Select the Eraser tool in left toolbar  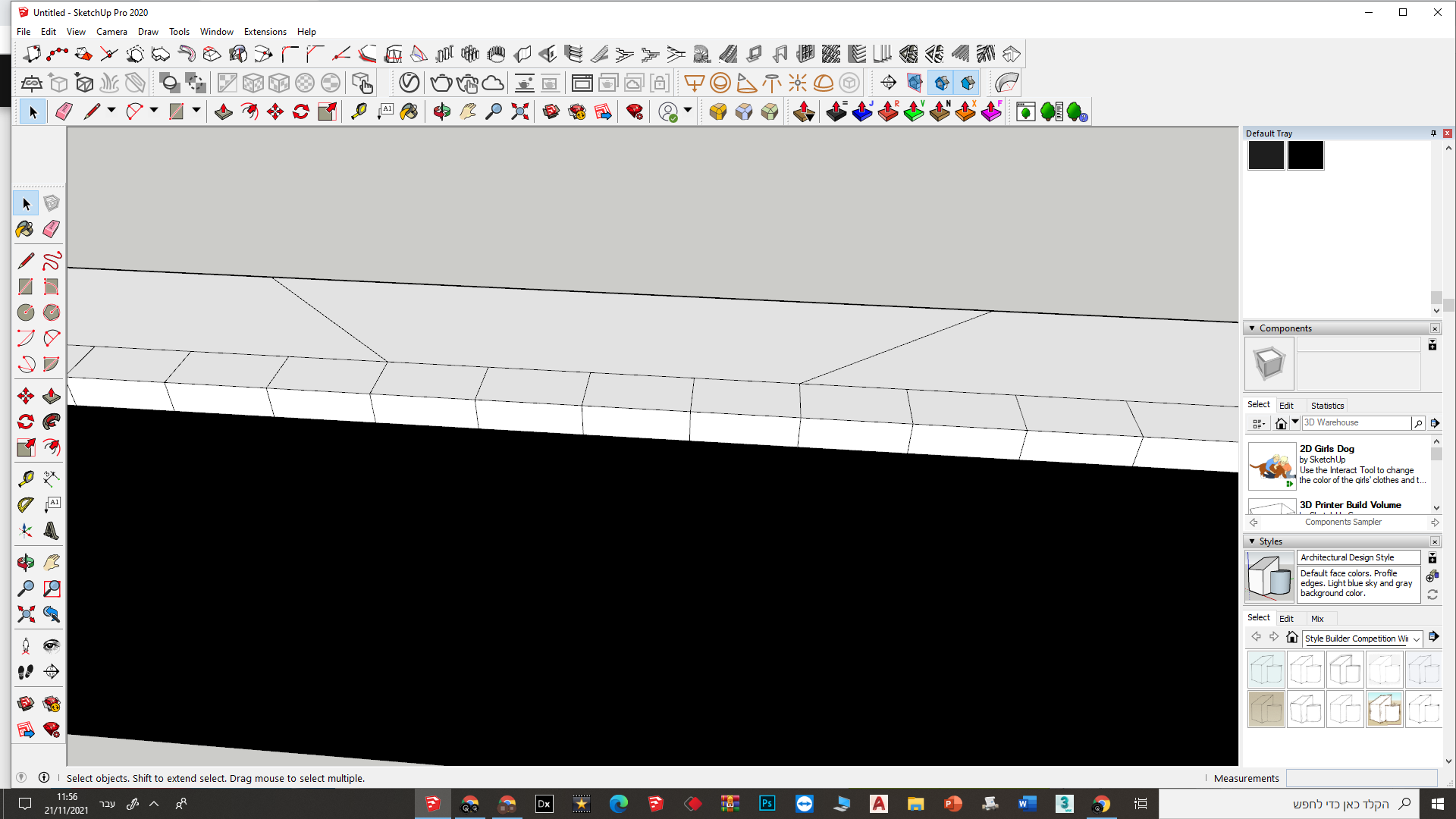[x=51, y=229]
